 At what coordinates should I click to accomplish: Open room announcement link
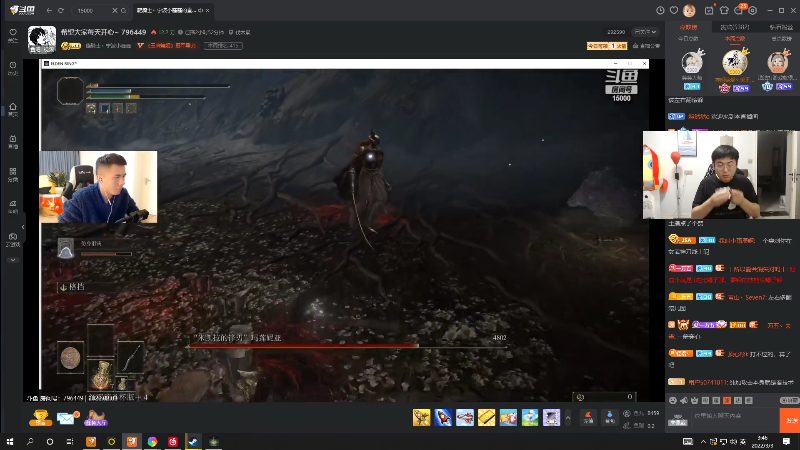point(646,46)
